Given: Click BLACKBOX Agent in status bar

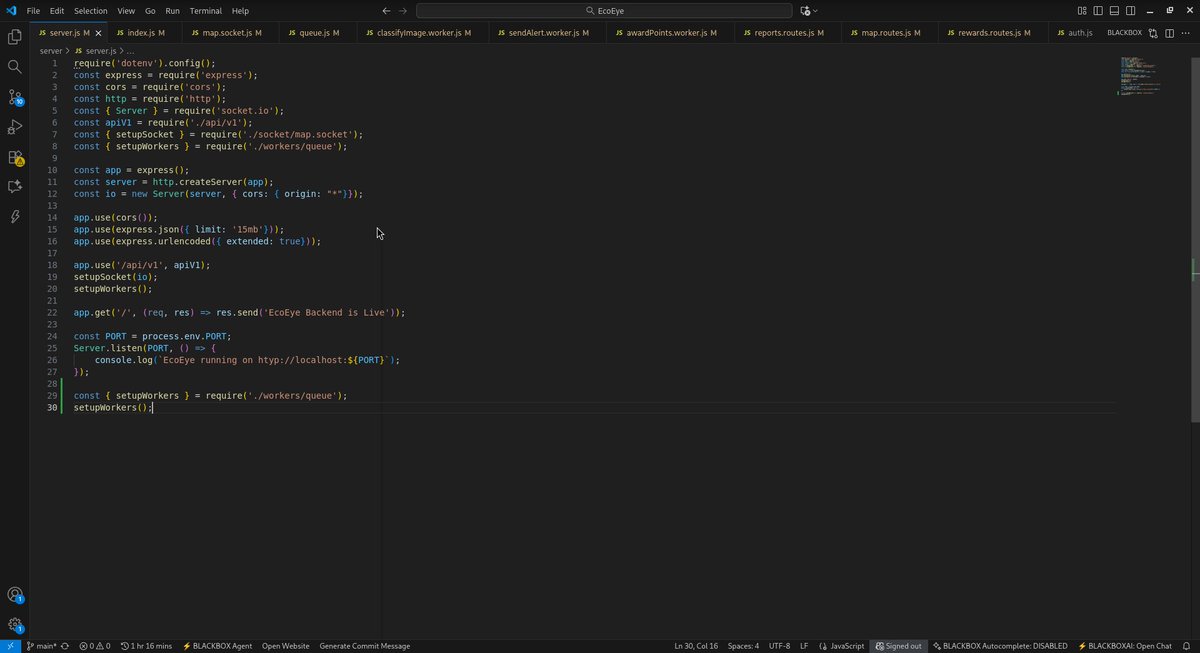Looking at the screenshot, I should (217, 646).
